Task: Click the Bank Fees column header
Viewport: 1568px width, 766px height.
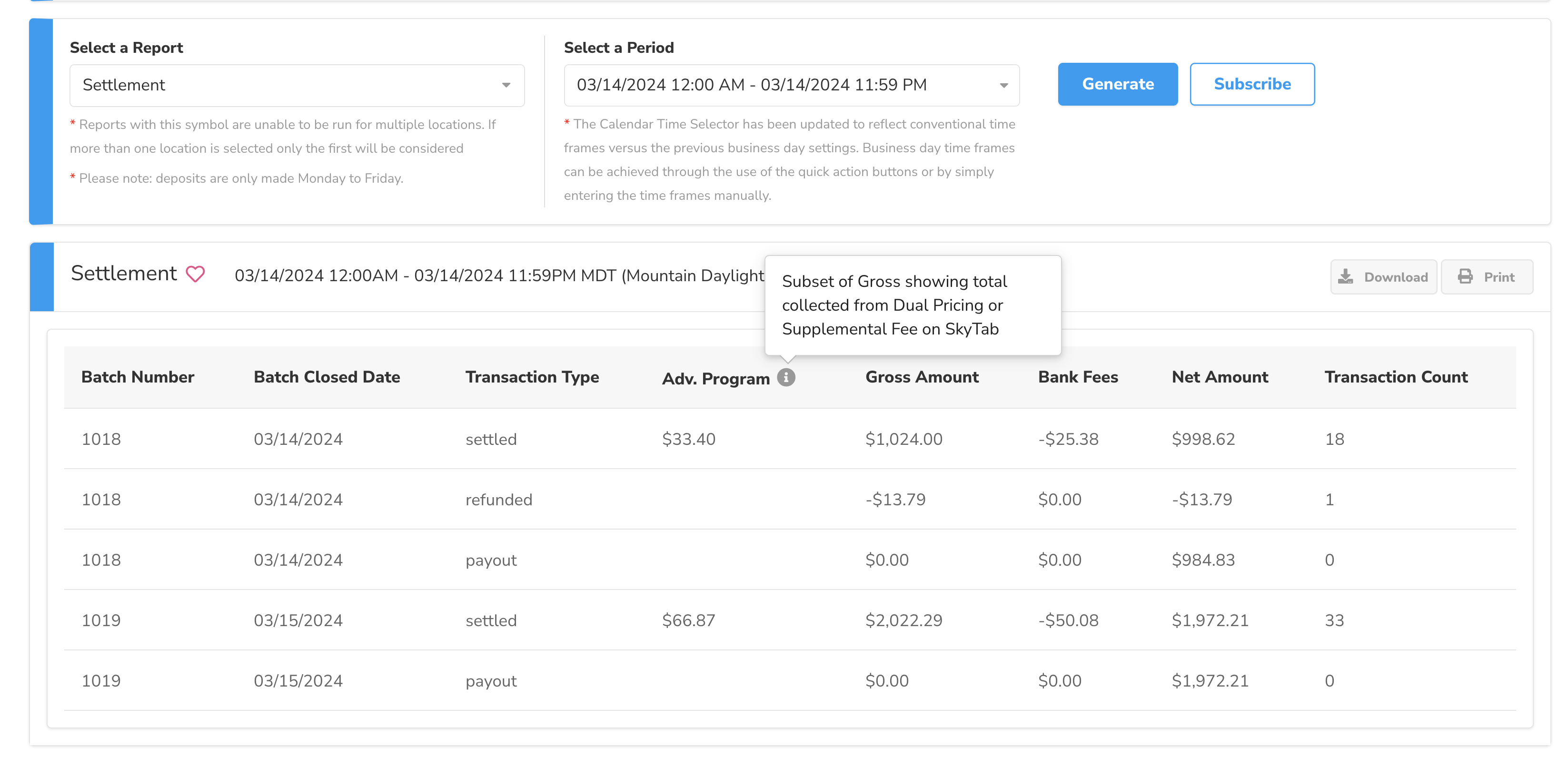Action: [x=1077, y=377]
